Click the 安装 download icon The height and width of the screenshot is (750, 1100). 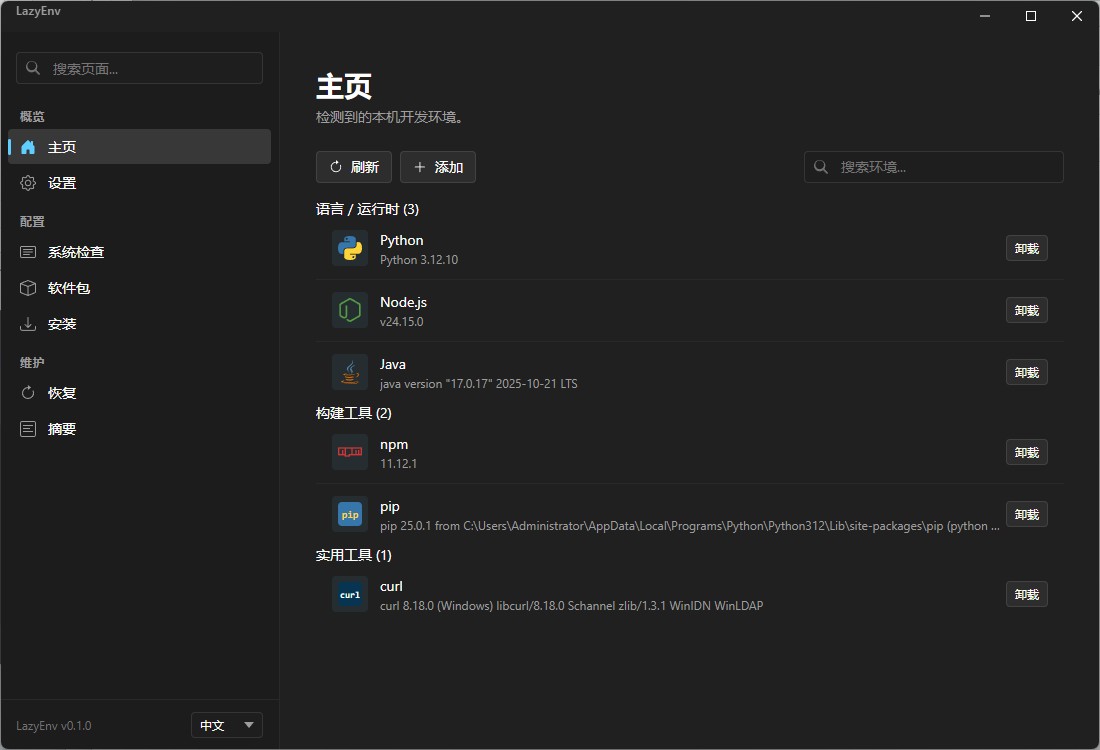(28, 324)
